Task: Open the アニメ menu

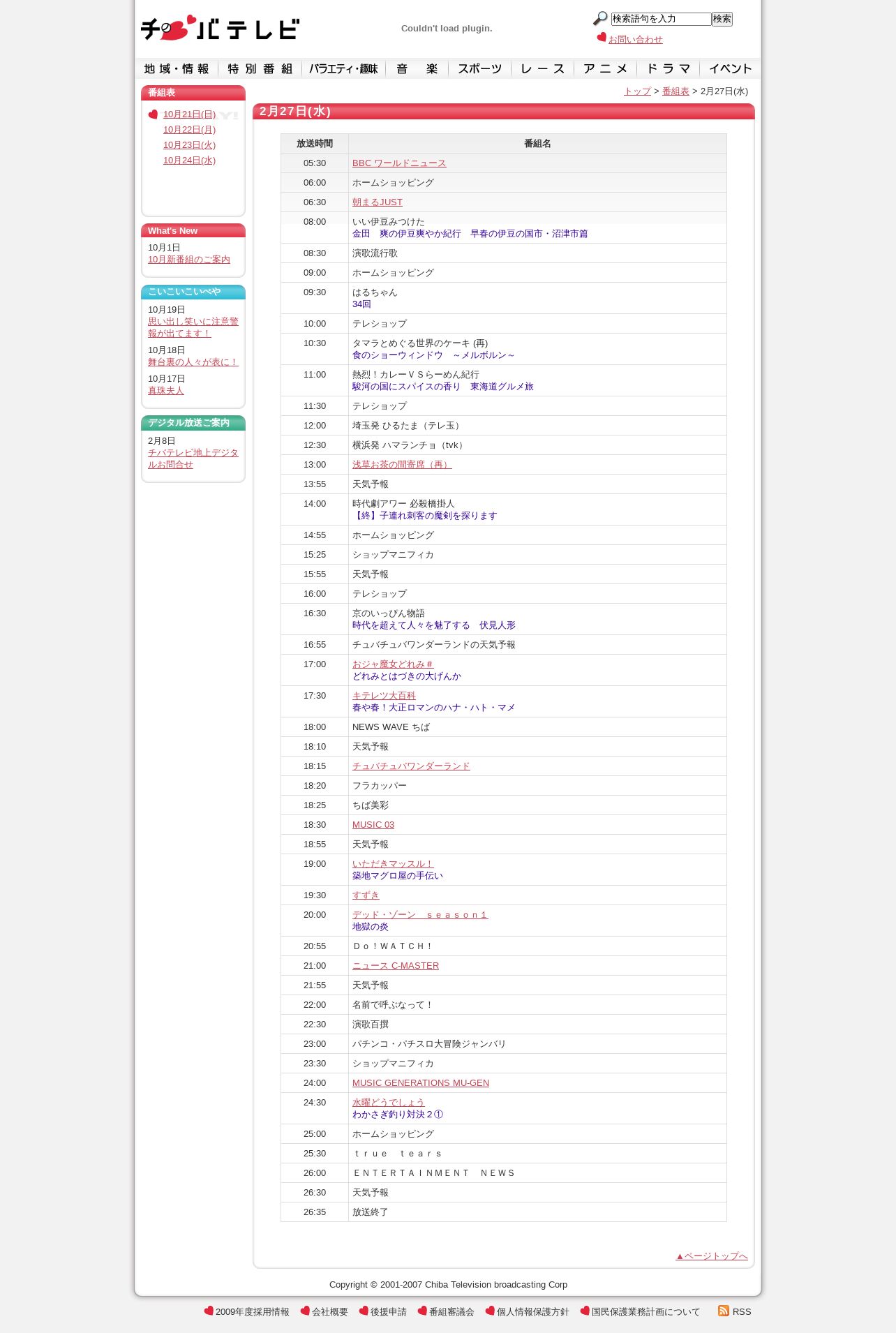Action: 606,68
